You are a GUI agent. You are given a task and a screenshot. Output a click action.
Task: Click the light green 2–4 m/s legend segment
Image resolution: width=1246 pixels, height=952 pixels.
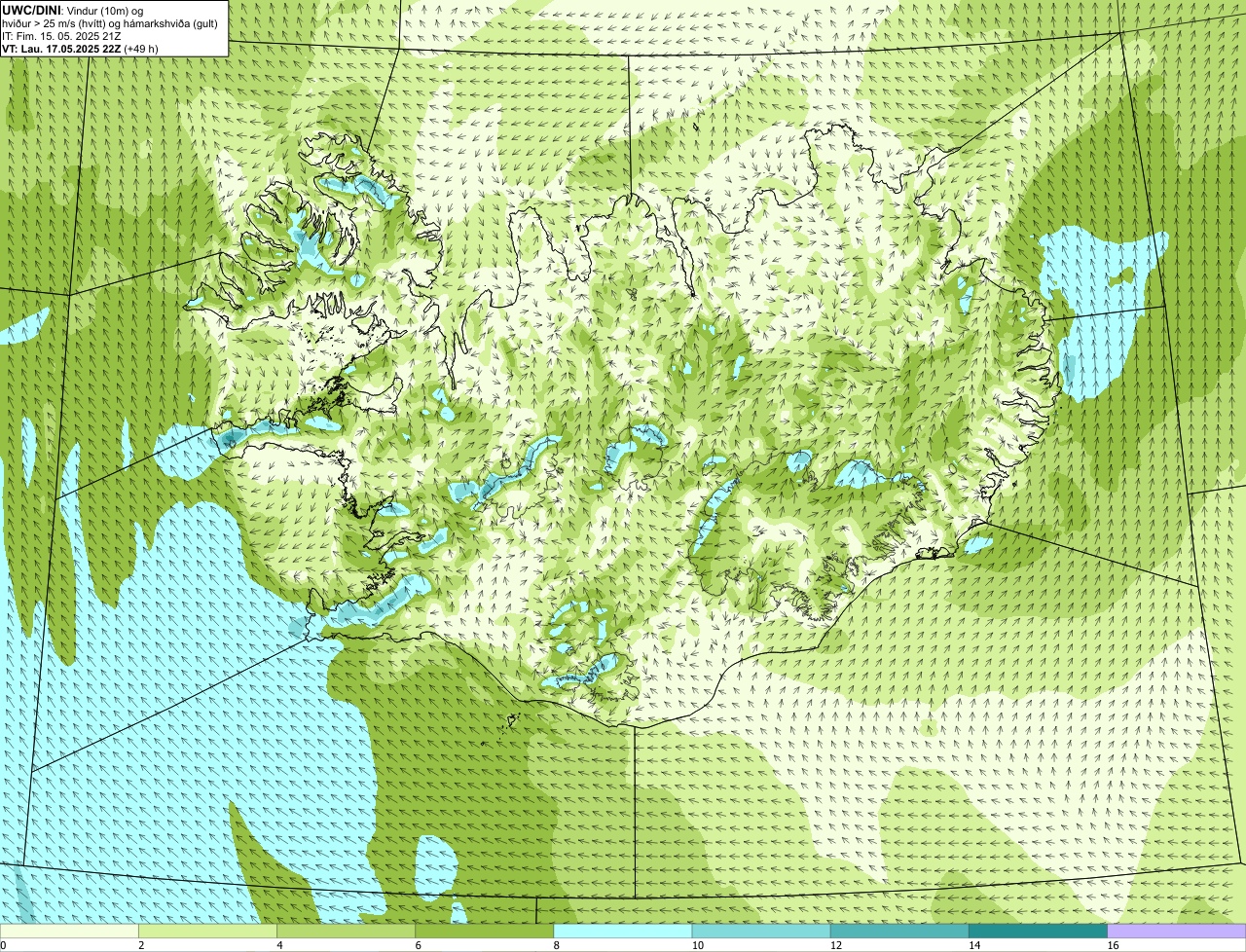tap(208, 931)
